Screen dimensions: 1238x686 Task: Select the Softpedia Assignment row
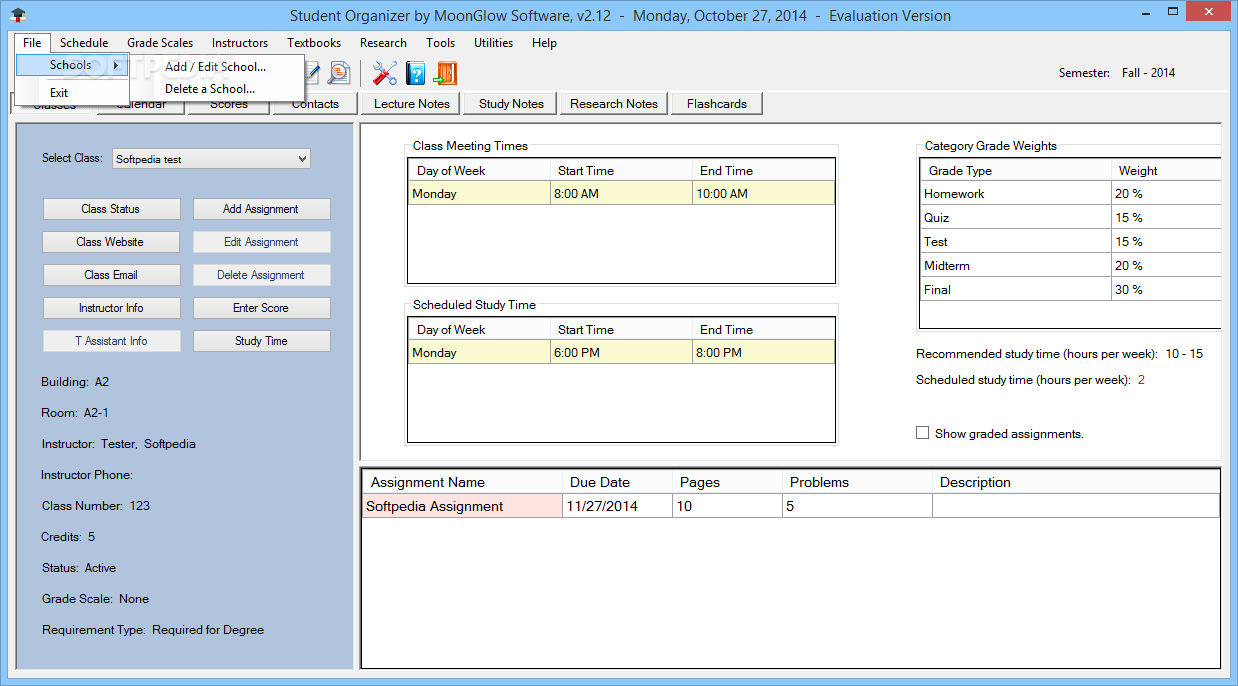pos(790,506)
